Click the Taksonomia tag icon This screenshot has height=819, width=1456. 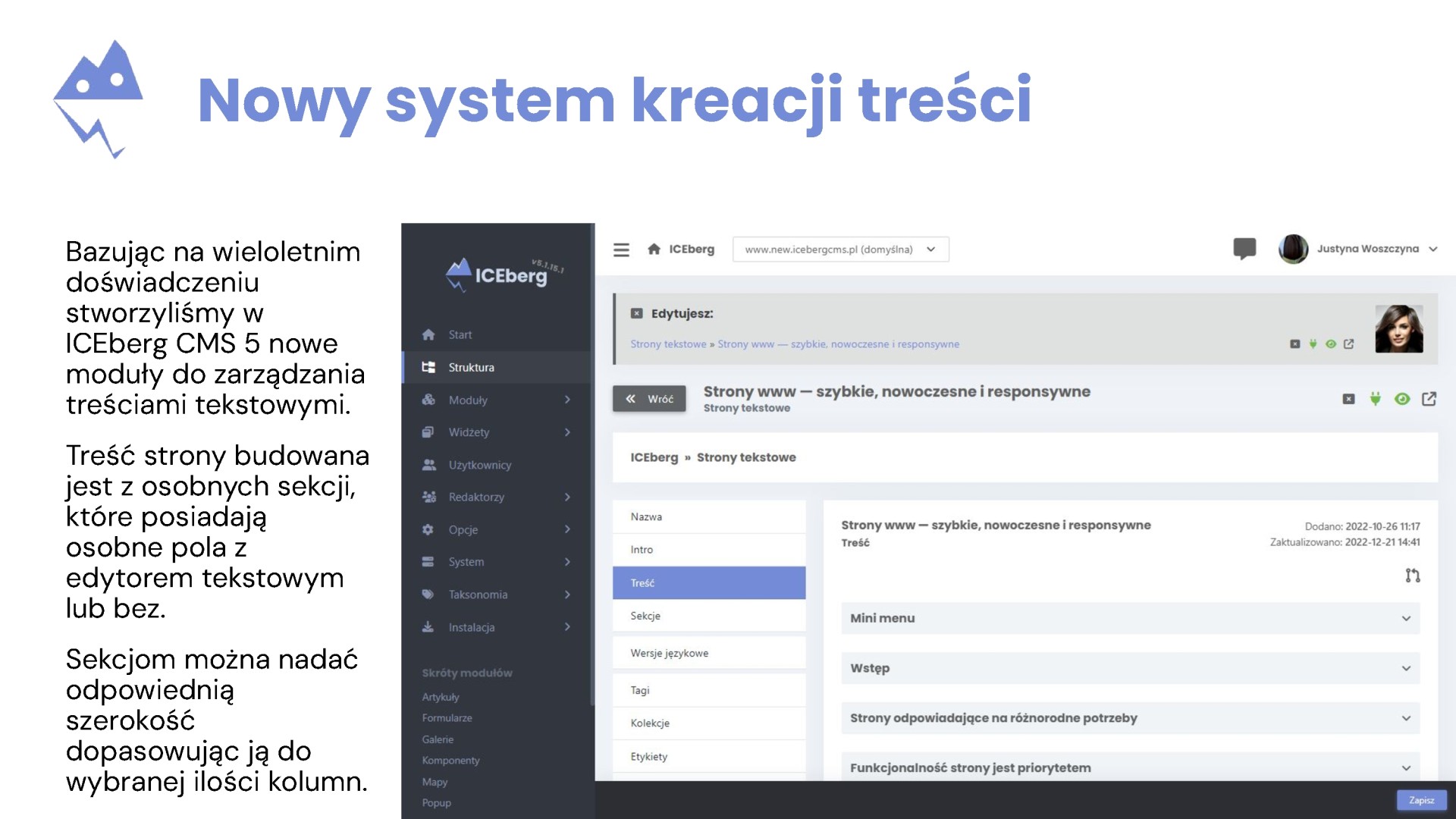(428, 595)
